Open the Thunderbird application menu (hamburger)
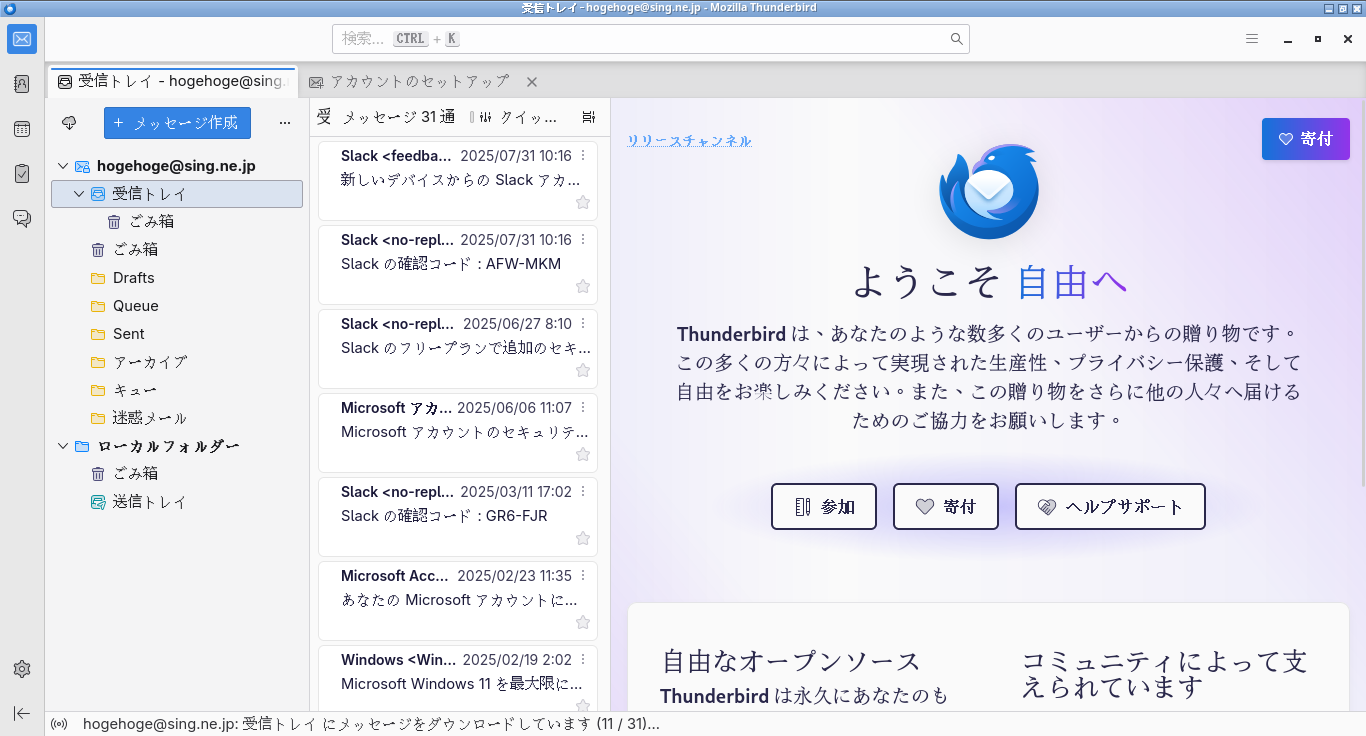The height and width of the screenshot is (736, 1366). pos(1252,39)
